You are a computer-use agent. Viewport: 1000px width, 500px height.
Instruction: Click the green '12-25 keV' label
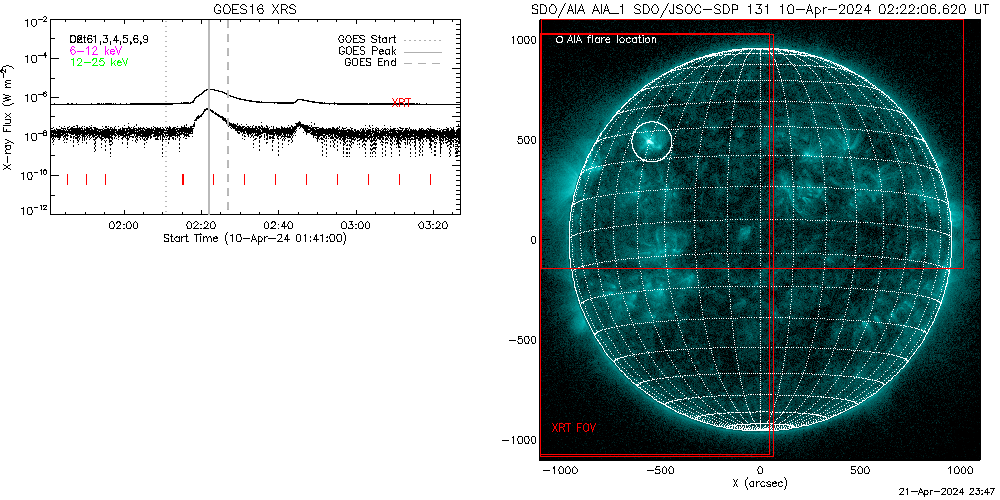pos(99,62)
